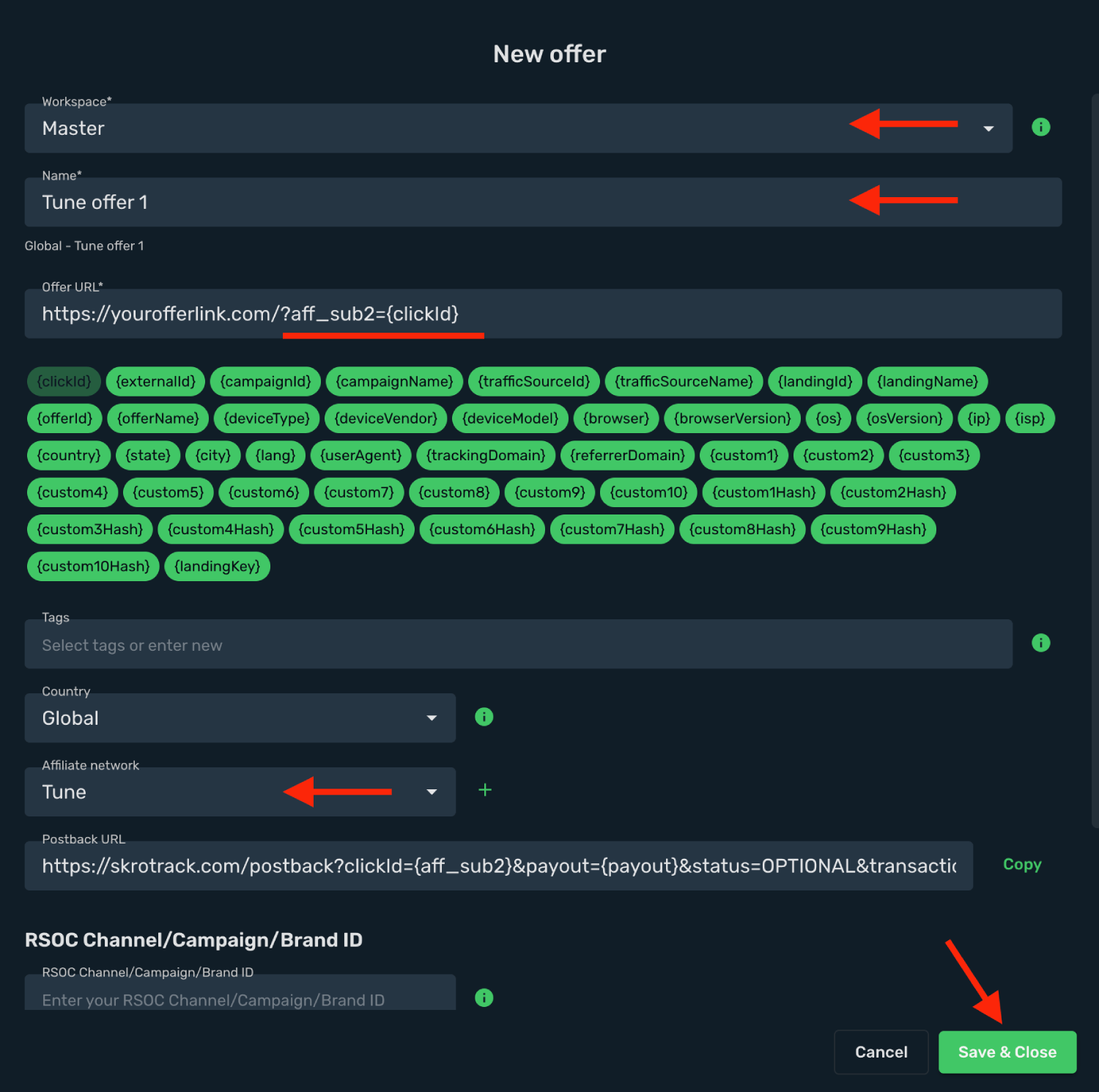This screenshot has height=1092, width=1099.
Task: Click the RSOC Channel/Campaign/Brand ID field
Action: point(240,994)
